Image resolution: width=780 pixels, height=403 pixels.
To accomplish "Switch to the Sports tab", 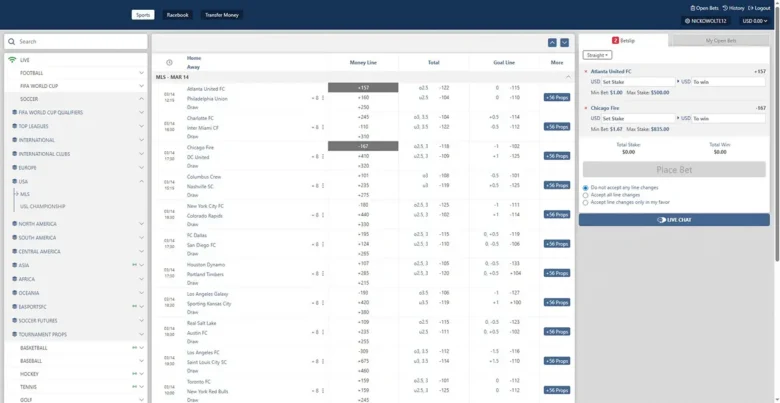I will [143, 15].
